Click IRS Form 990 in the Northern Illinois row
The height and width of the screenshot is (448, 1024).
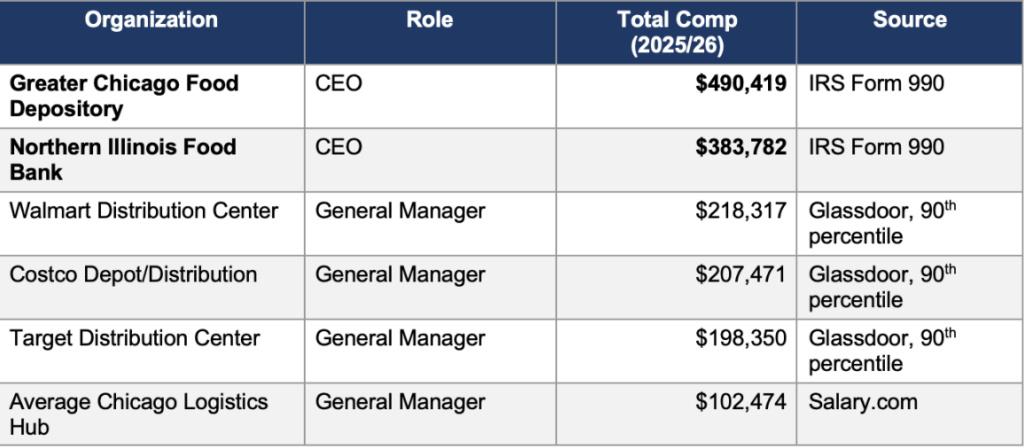pos(876,148)
